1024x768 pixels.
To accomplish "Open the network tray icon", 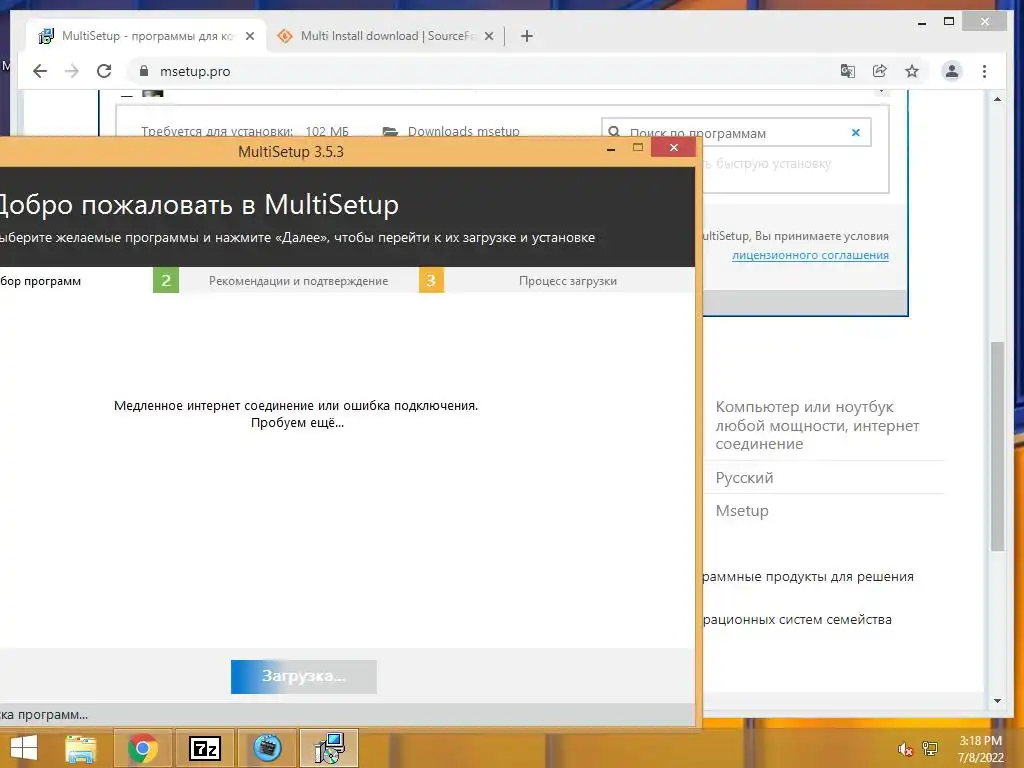I will click(x=929, y=749).
